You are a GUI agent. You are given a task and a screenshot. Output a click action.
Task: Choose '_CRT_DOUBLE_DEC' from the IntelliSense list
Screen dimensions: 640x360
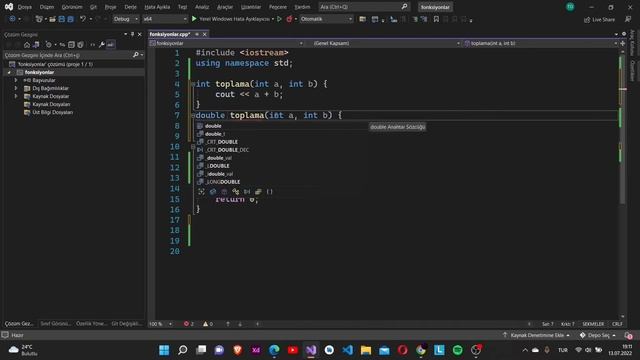click(x=227, y=150)
